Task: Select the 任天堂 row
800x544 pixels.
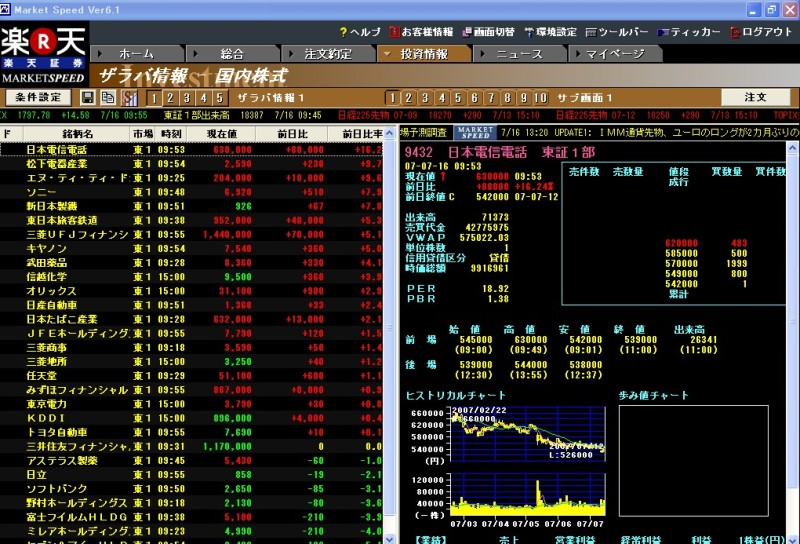Action: point(192,376)
